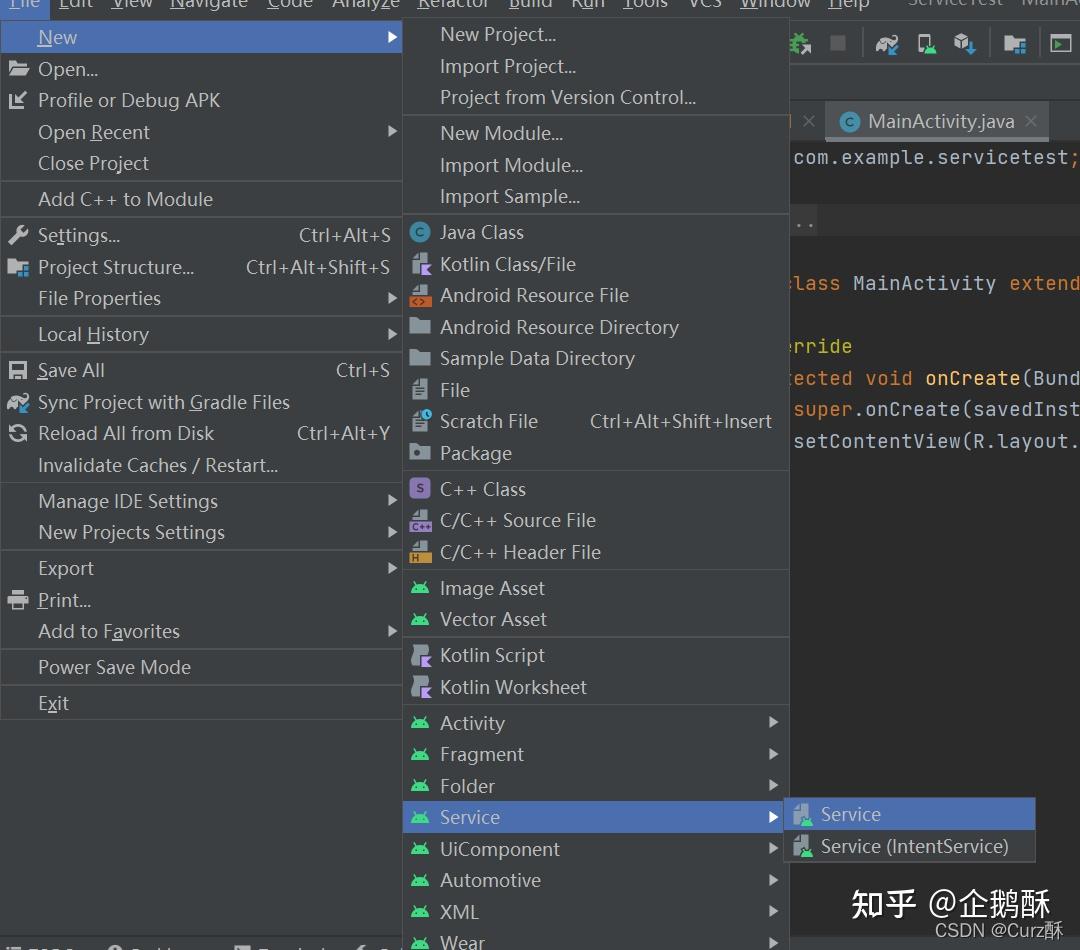Open the Tools menu
This screenshot has width=1080, height=950.
click(x=645, y=4)
